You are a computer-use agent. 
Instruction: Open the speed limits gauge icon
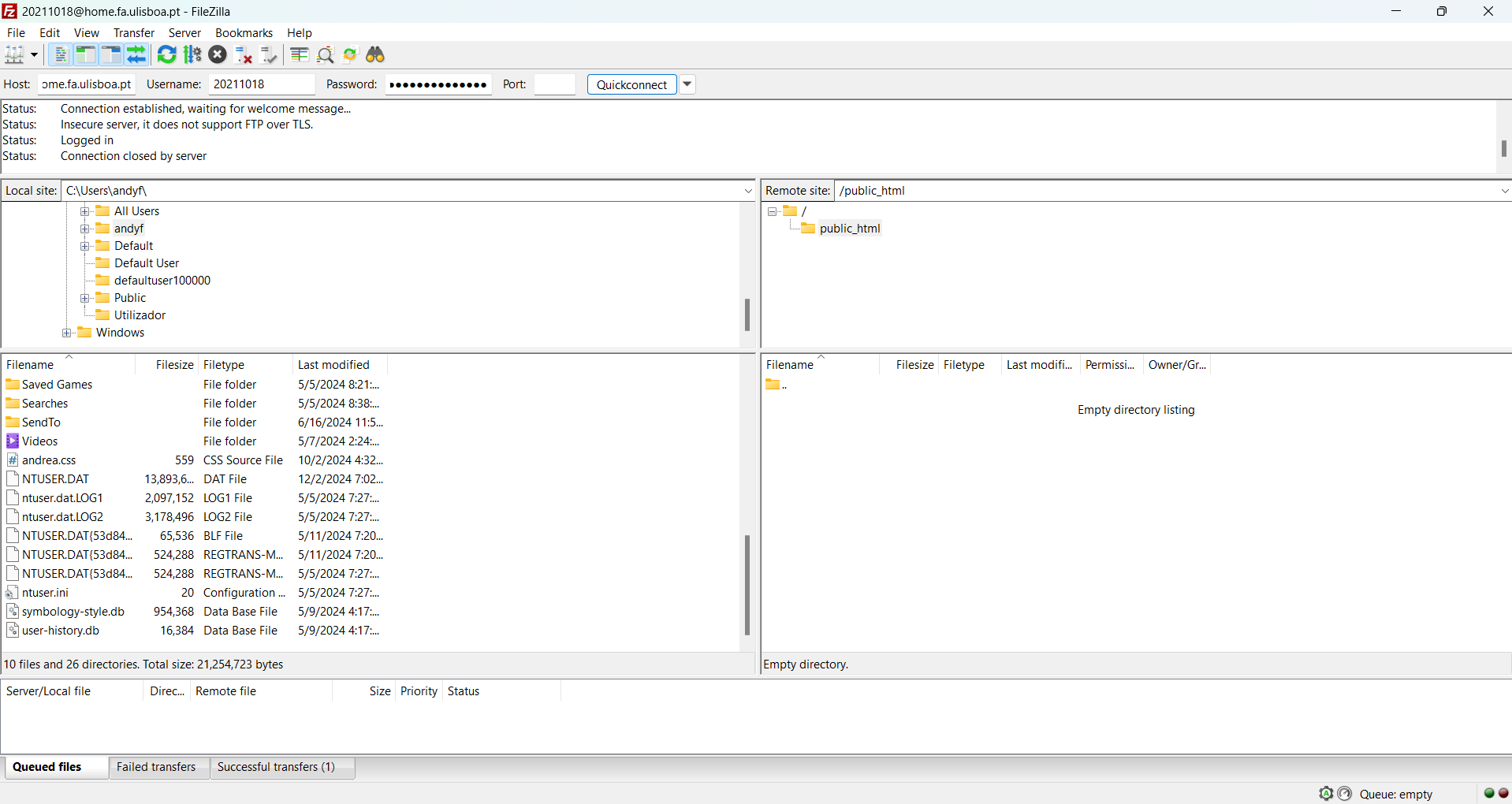[x=1345, y=794]
